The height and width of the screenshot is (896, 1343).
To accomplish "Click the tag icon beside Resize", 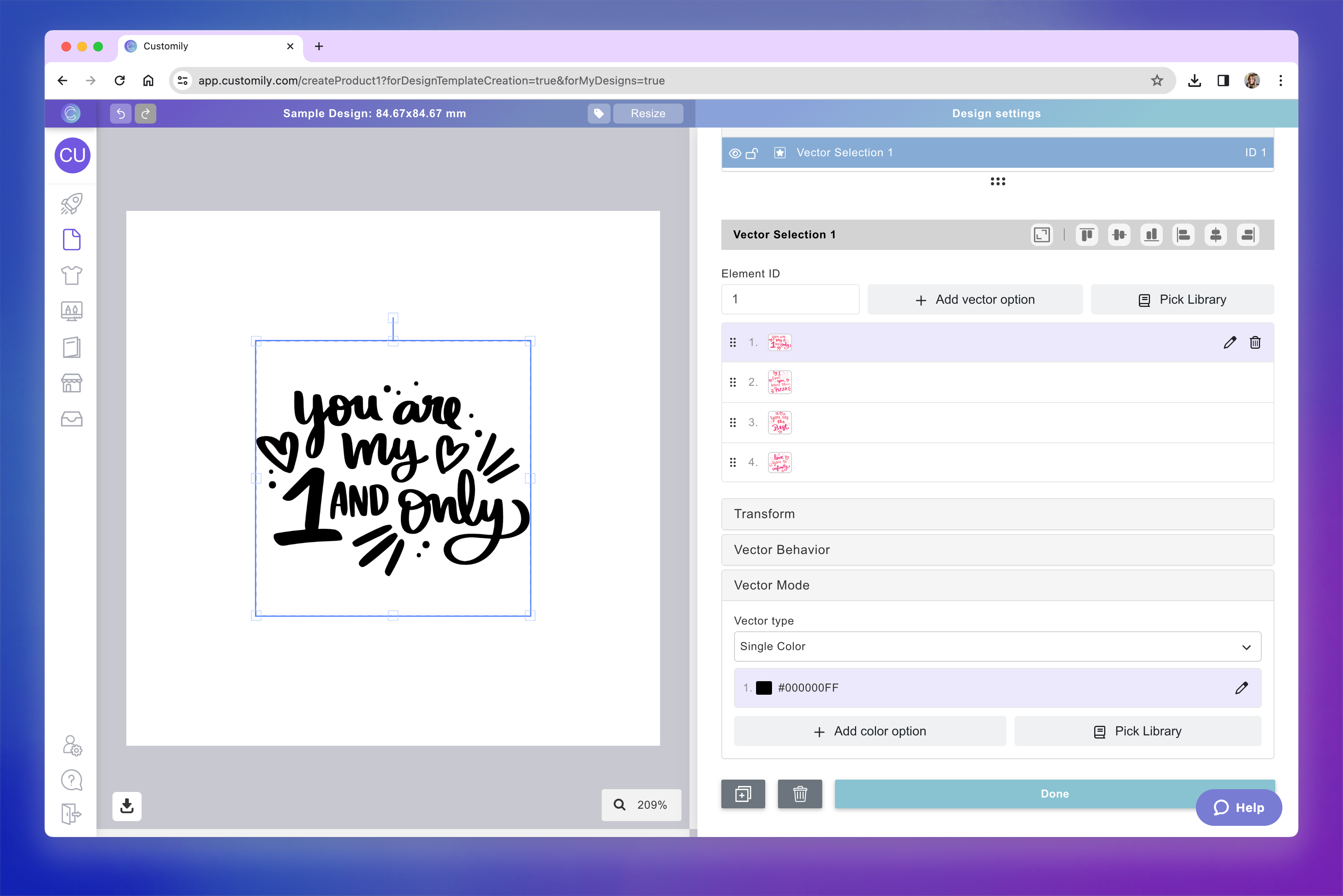I will tap(599, 113).
